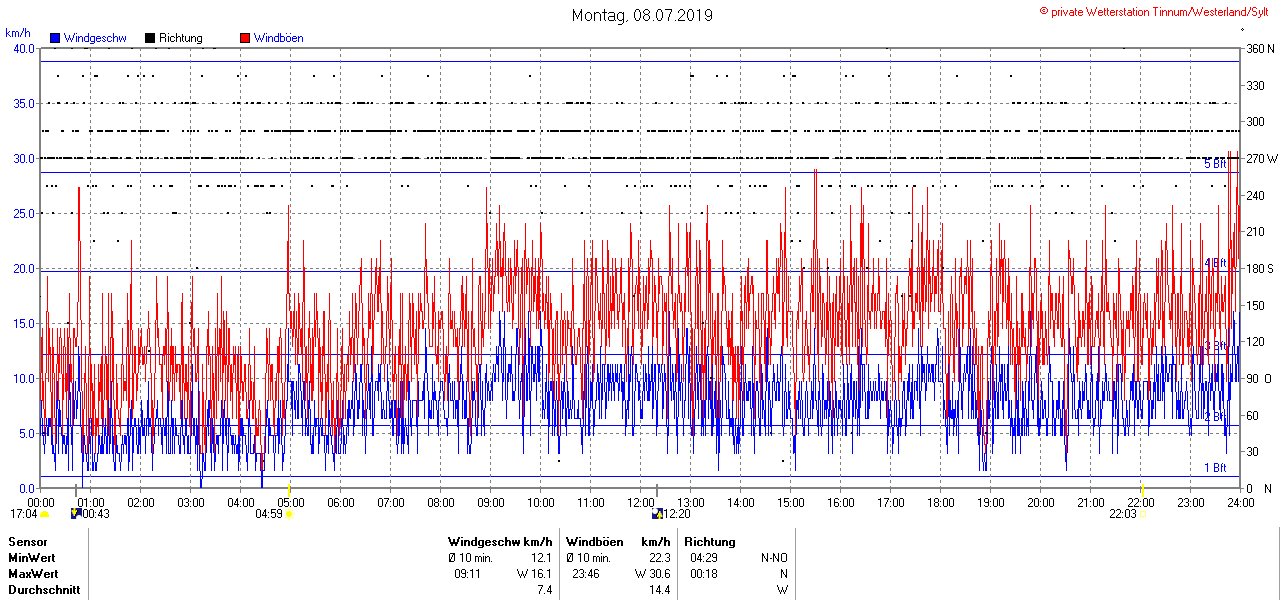Click the 40.0 value on left axis
This screenshot has width=1280, height=600.
(x=23, y=48)
